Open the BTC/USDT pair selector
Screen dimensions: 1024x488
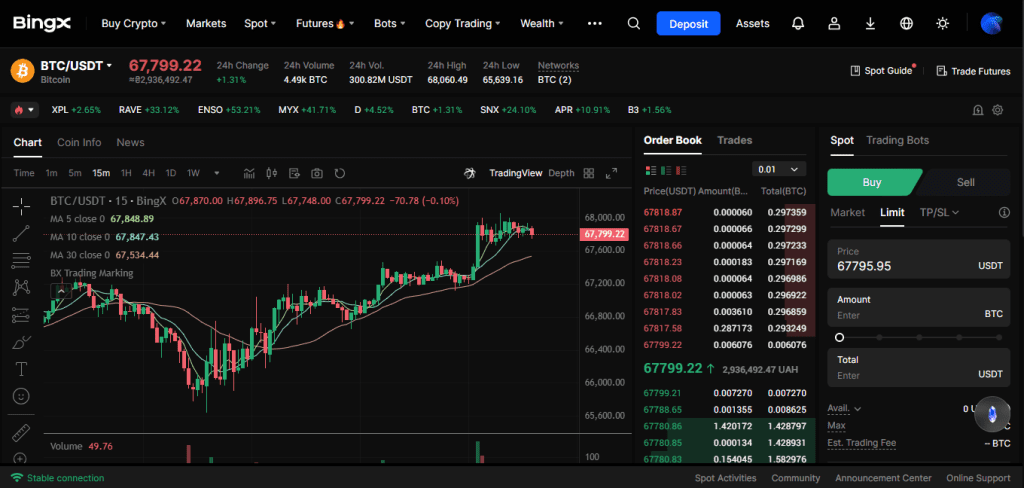76,65
